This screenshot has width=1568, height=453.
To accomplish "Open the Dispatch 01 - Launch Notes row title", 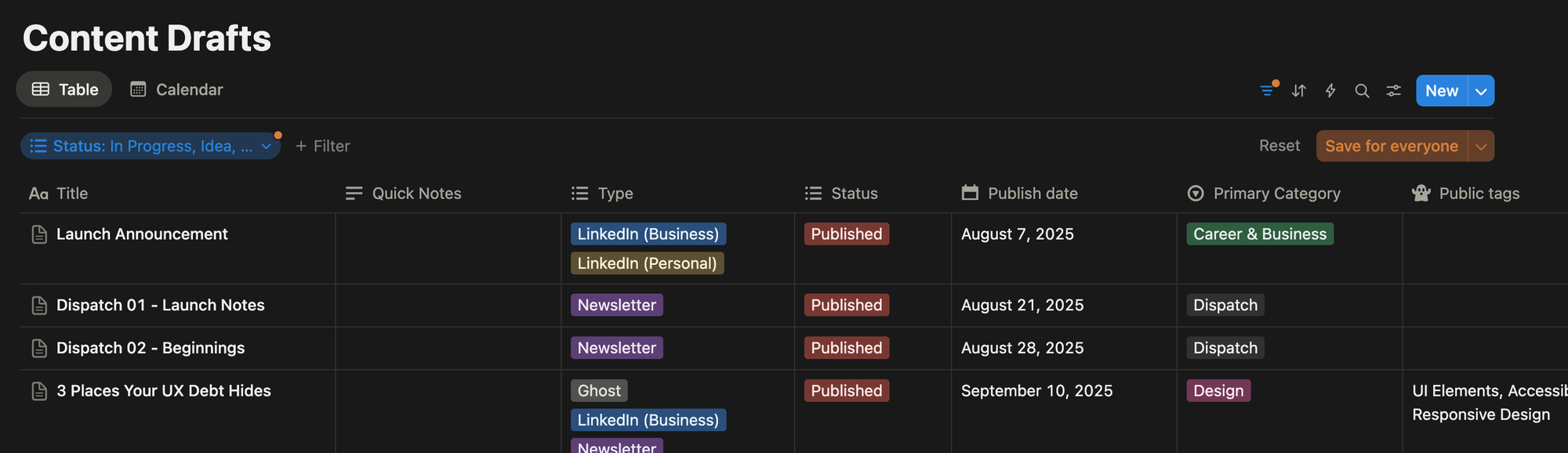I will tap(160, 305).
